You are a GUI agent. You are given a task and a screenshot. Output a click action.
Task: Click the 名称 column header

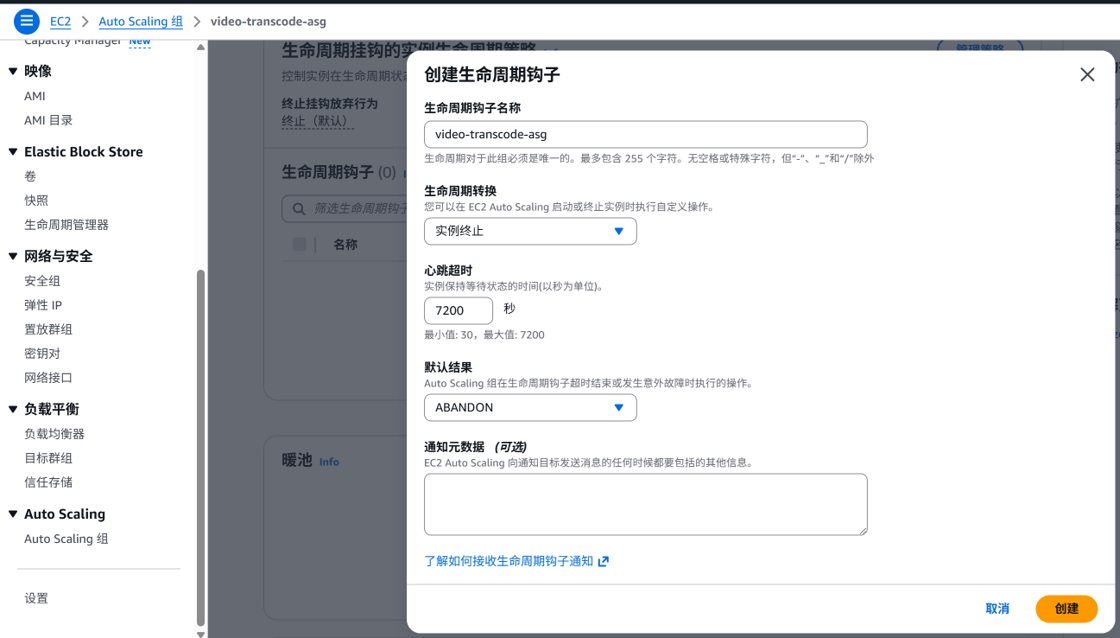click(346, 244)
